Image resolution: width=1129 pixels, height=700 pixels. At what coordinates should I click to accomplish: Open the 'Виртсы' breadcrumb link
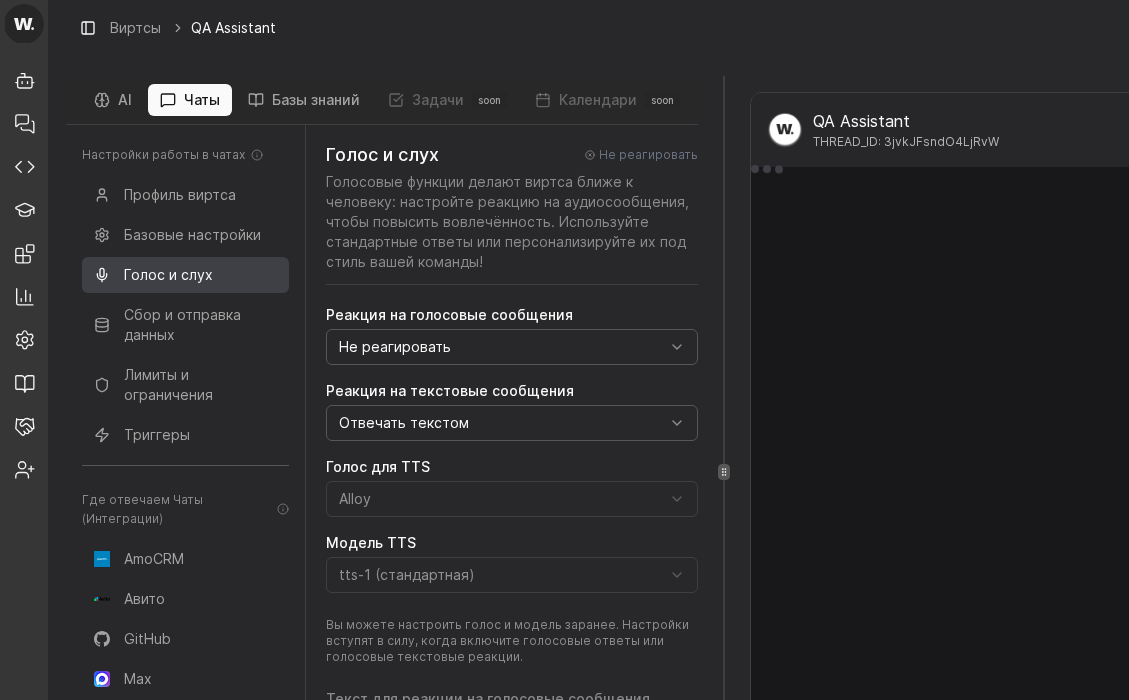(135, 28)
